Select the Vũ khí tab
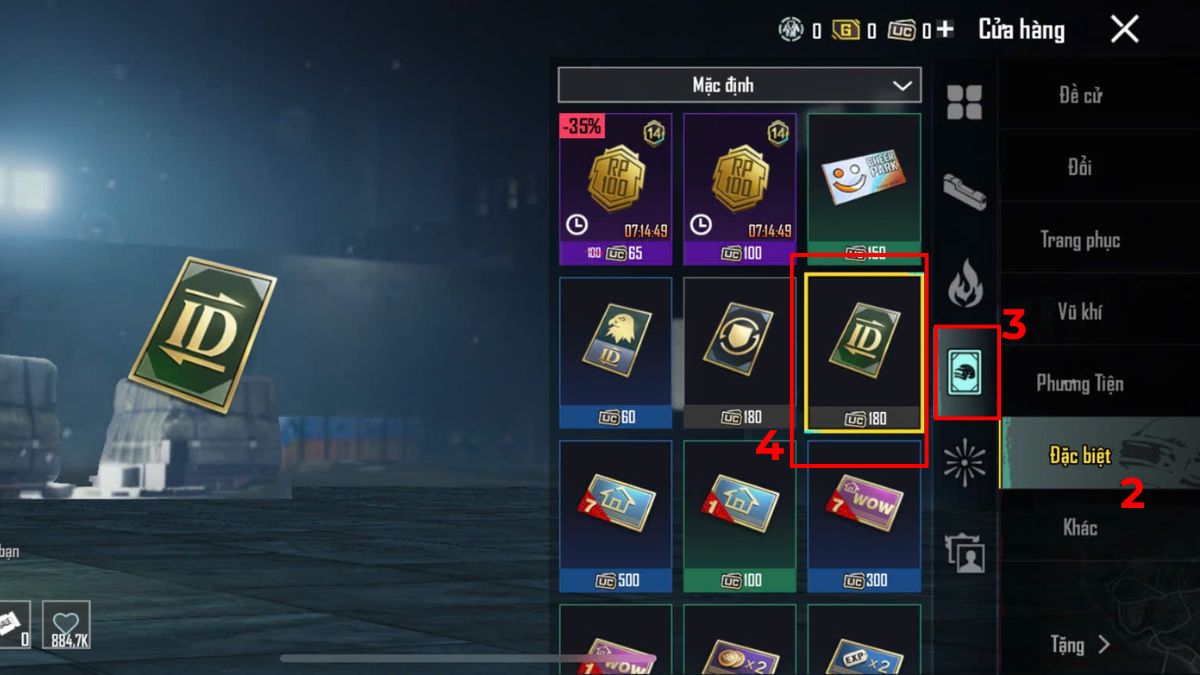The image size is (1200, 675). click(x=1080, y=312)
